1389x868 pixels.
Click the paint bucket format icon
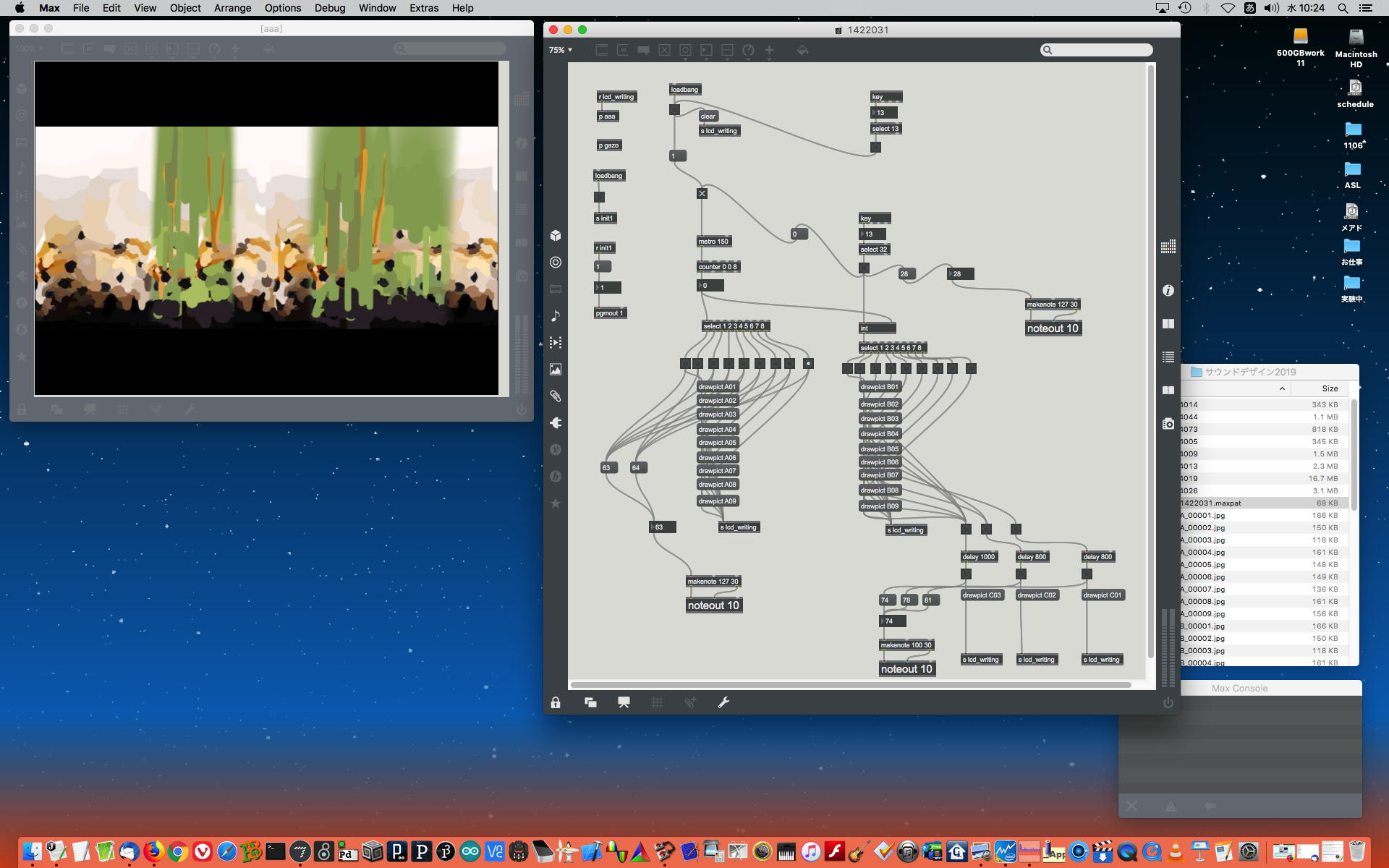click(x=802, y=50)
